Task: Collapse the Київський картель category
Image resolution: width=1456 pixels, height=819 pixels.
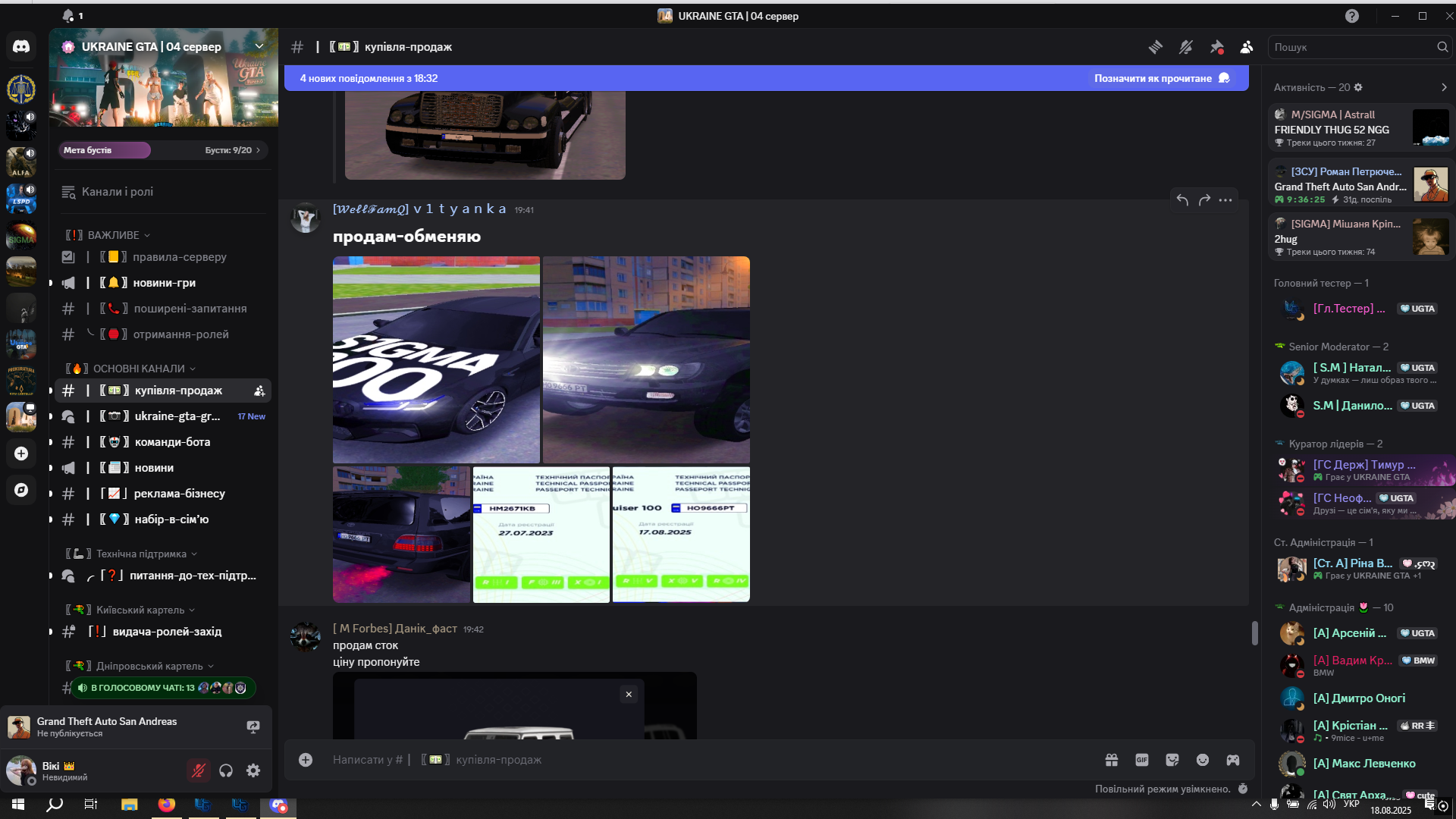Action: coord(130,610)
